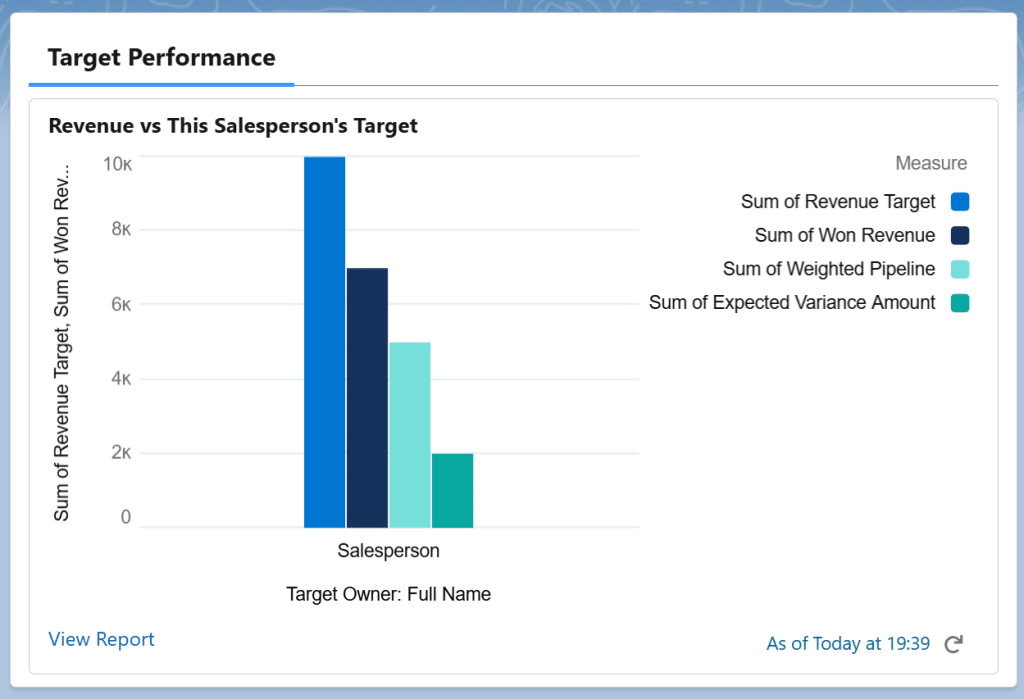This screenshot has width=1024, height=699.
Task: Click the Sum of Expected Variance Amount label
Action: (792, 302)
